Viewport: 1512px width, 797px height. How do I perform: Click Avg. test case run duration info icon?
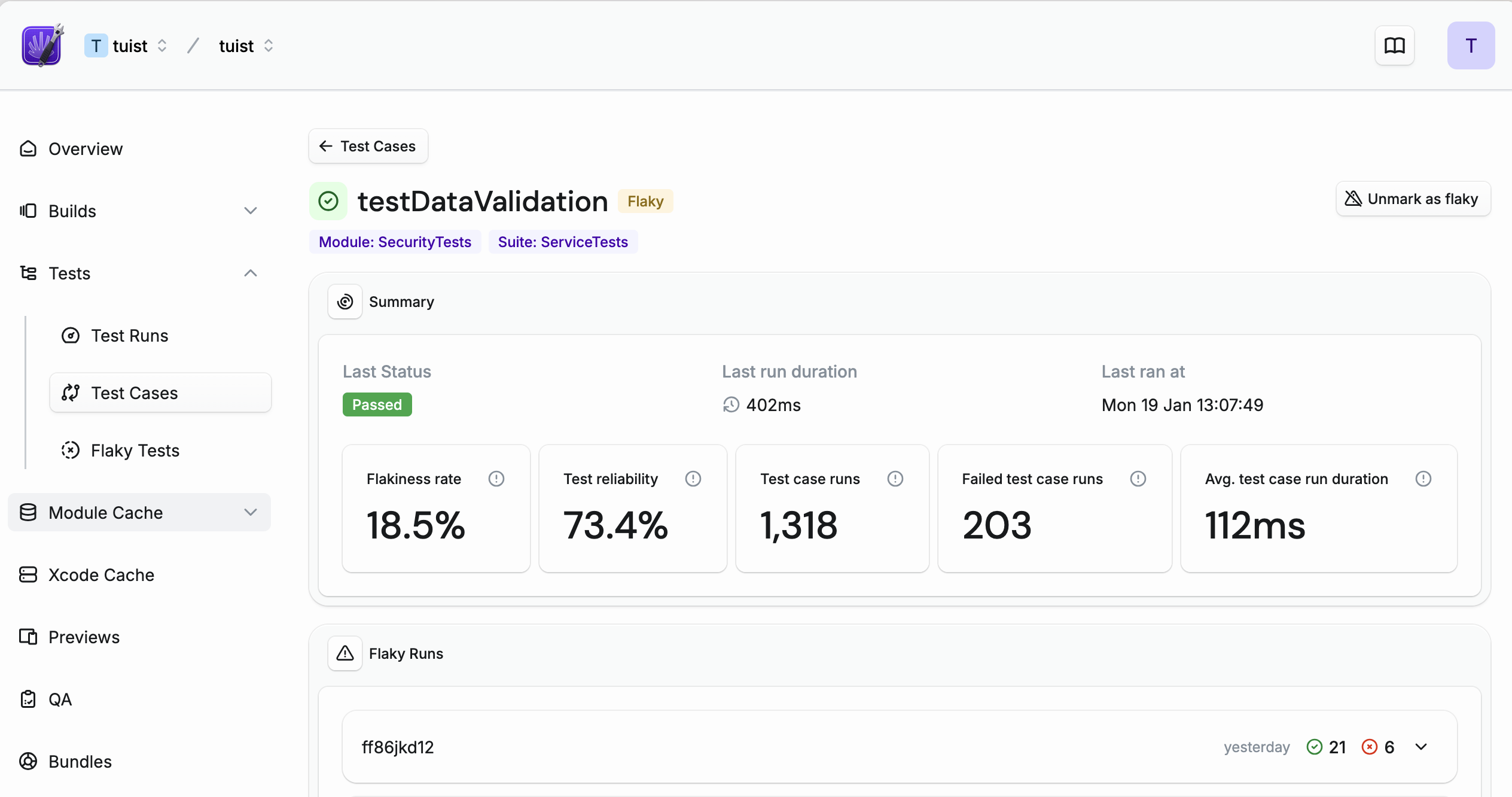(1423, 479)
